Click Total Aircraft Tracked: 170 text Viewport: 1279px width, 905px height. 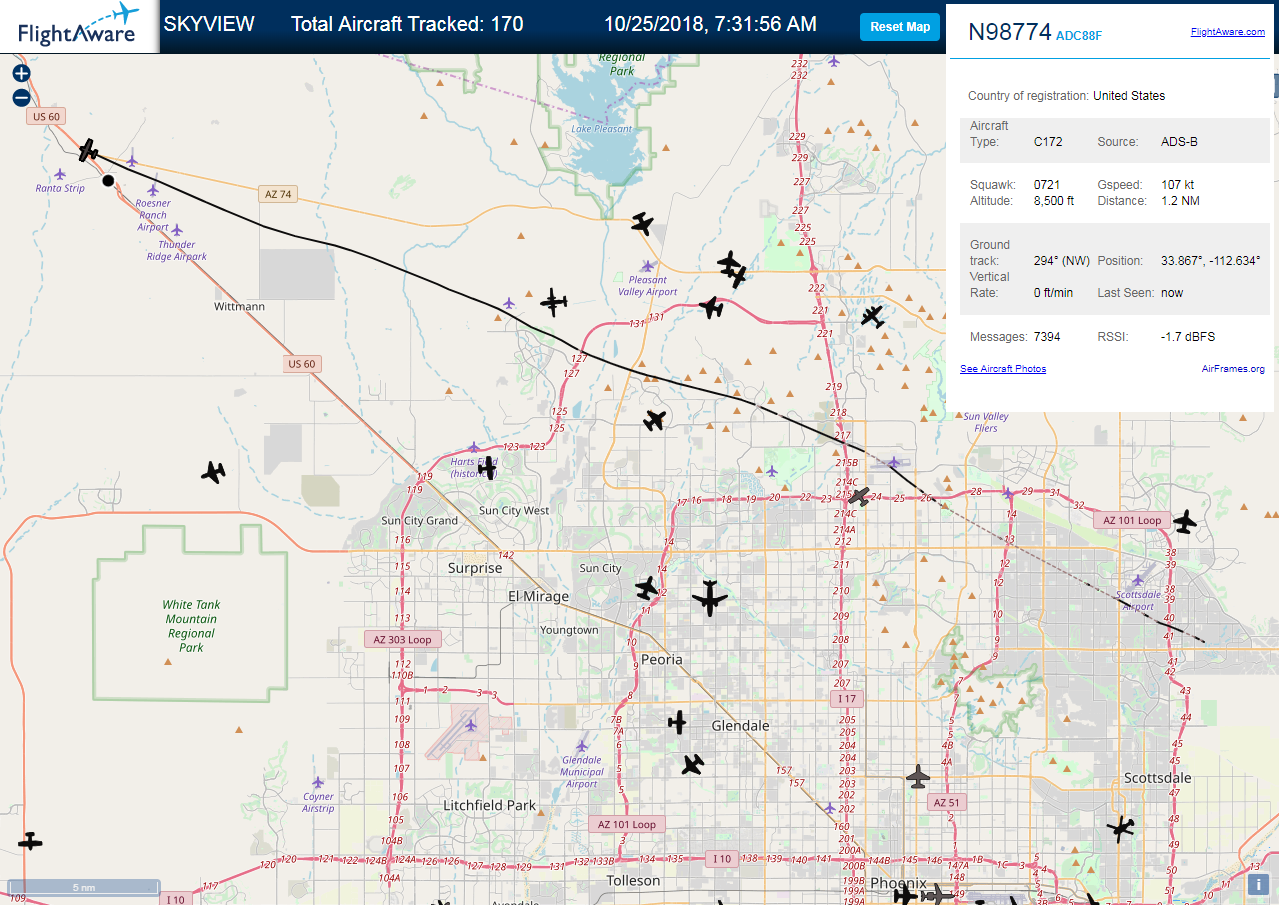pos(407,24)
